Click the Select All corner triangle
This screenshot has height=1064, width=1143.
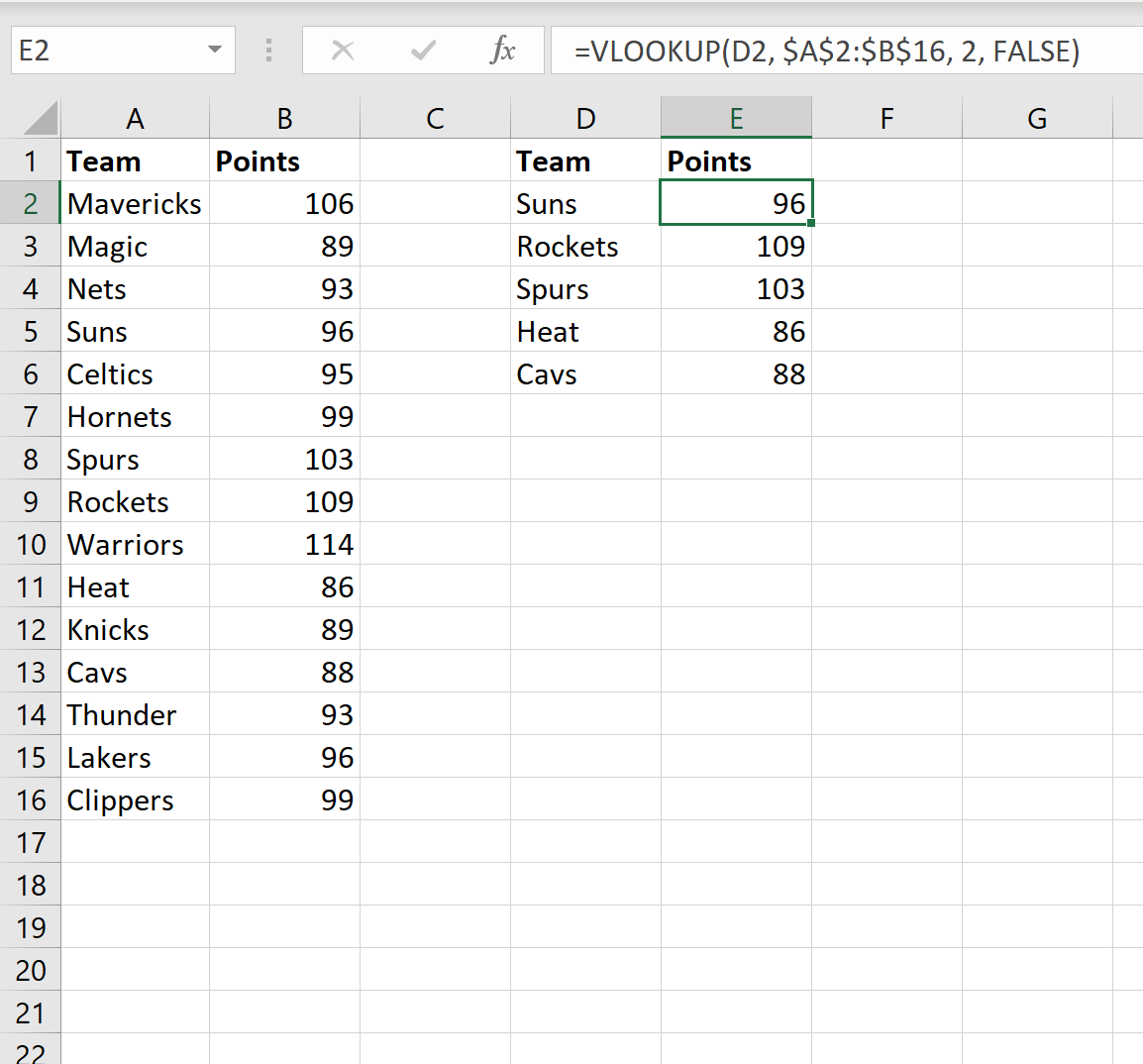tap(40, 119)
